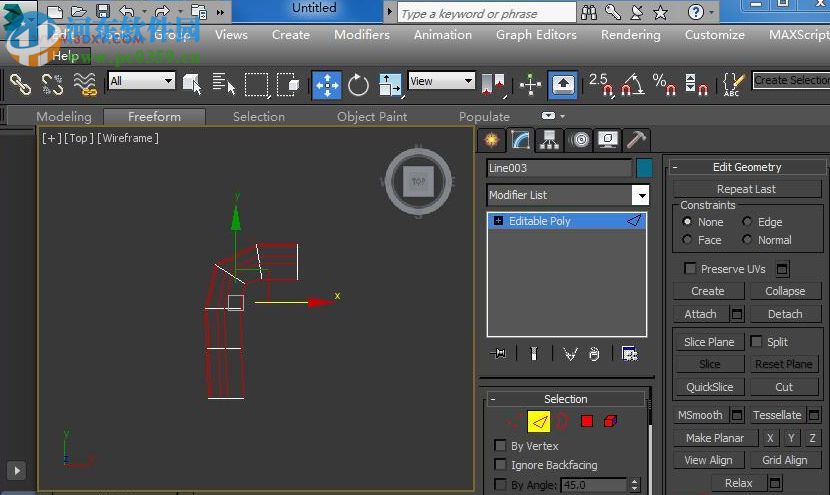Activate the Select and Rotate tool
The width and height of the screenshot is (830, 495).
click(x=358, y=85)
